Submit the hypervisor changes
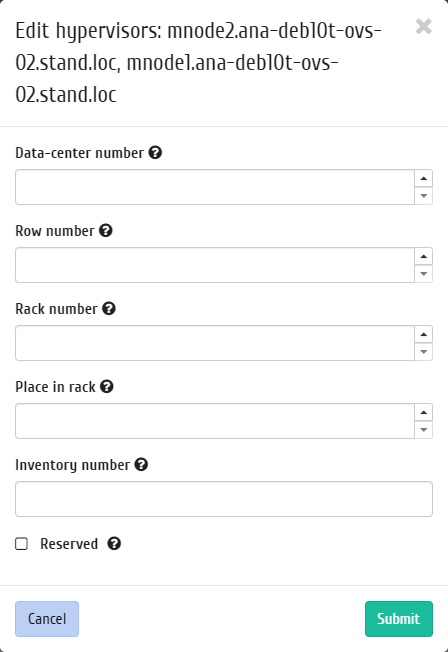Image resolution: width=448 pixels, height=652 pixels. tap(399, 619)
